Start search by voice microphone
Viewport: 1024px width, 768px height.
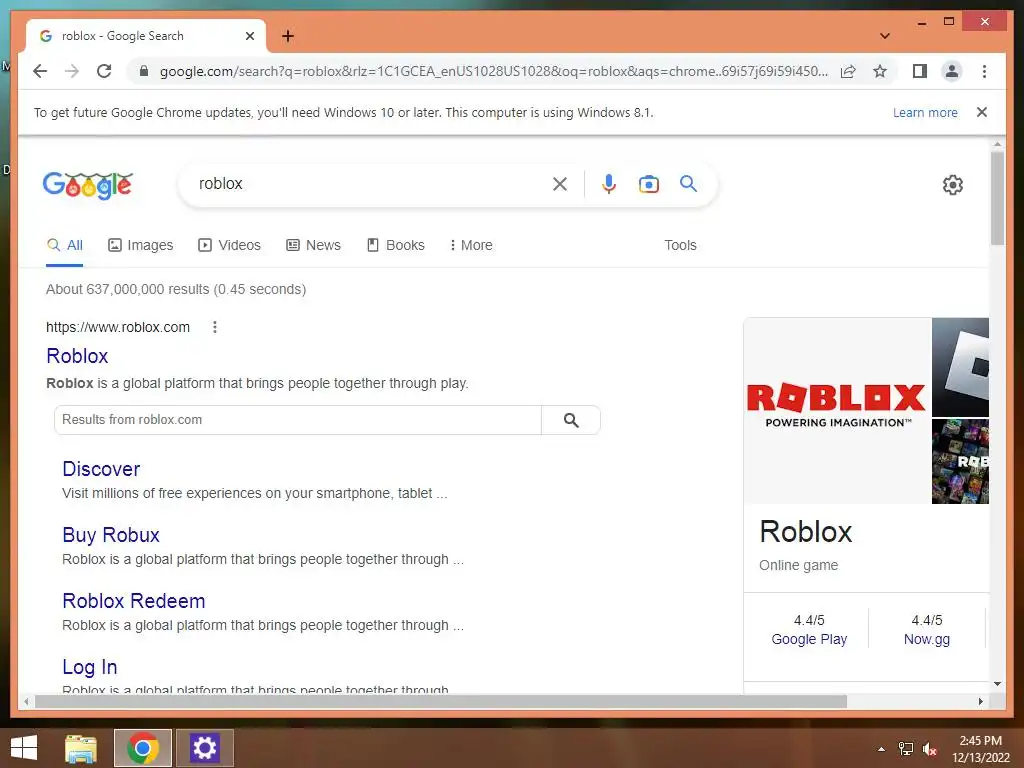(x=609, y=184)
